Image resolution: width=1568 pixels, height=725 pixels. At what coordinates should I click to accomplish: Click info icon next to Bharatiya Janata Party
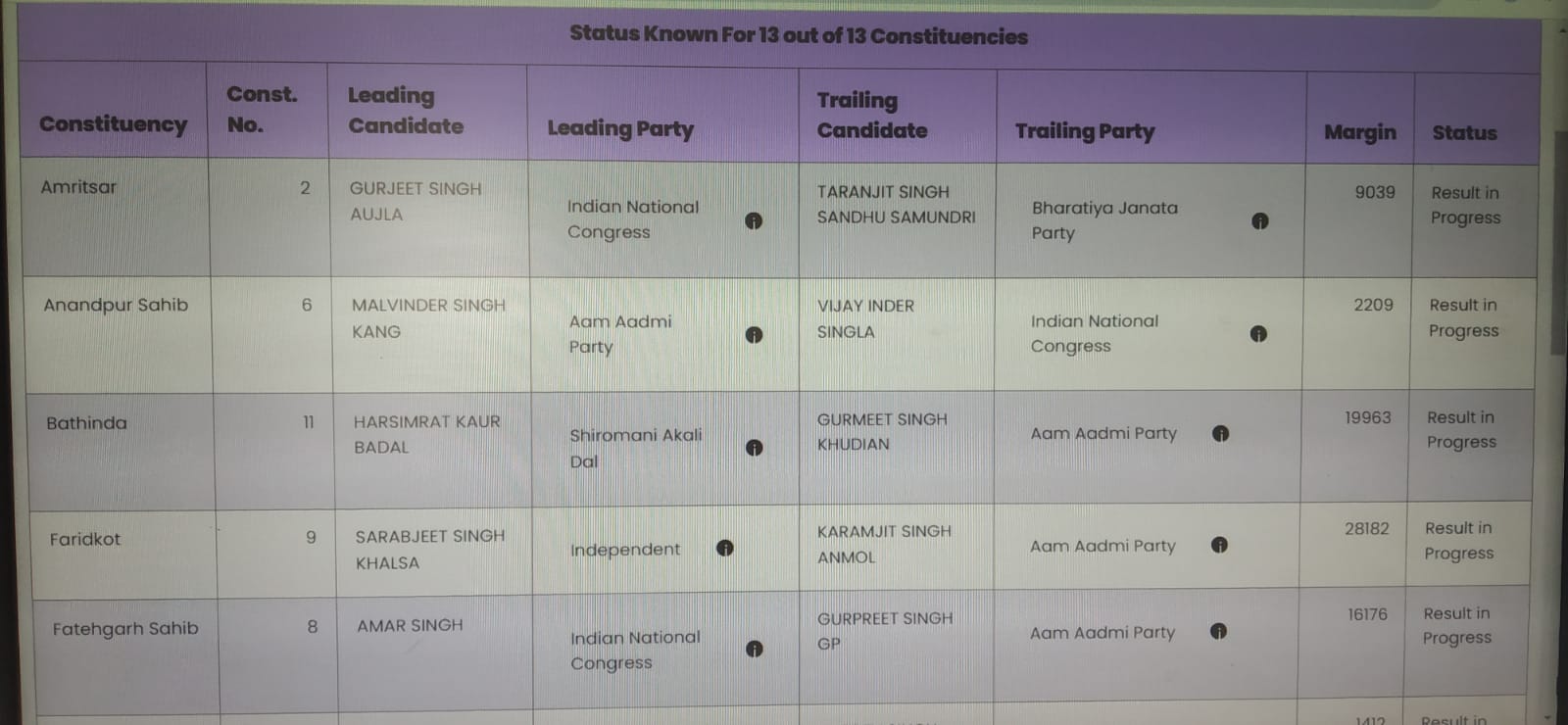pyautogui.click(x=1260, y=221)
